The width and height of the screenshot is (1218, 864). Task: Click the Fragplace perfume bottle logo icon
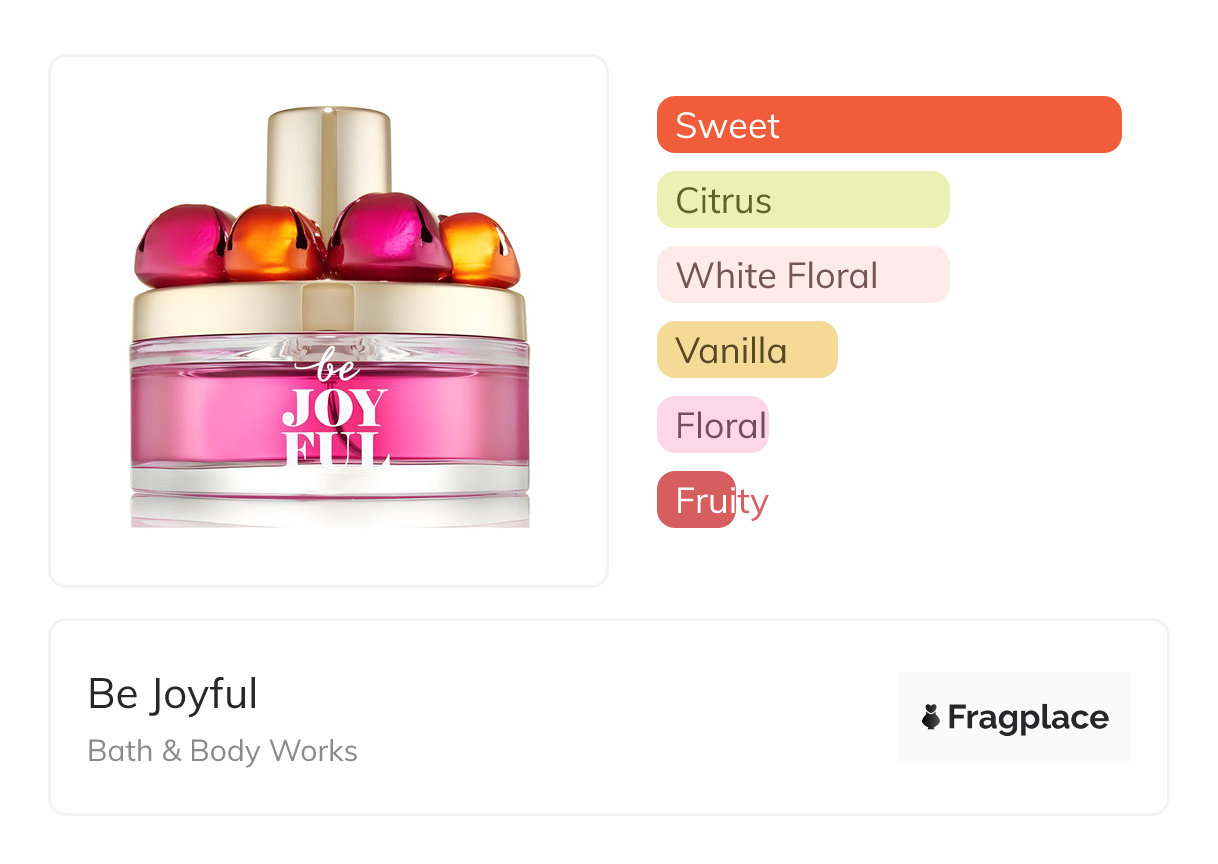click(931, 717)
